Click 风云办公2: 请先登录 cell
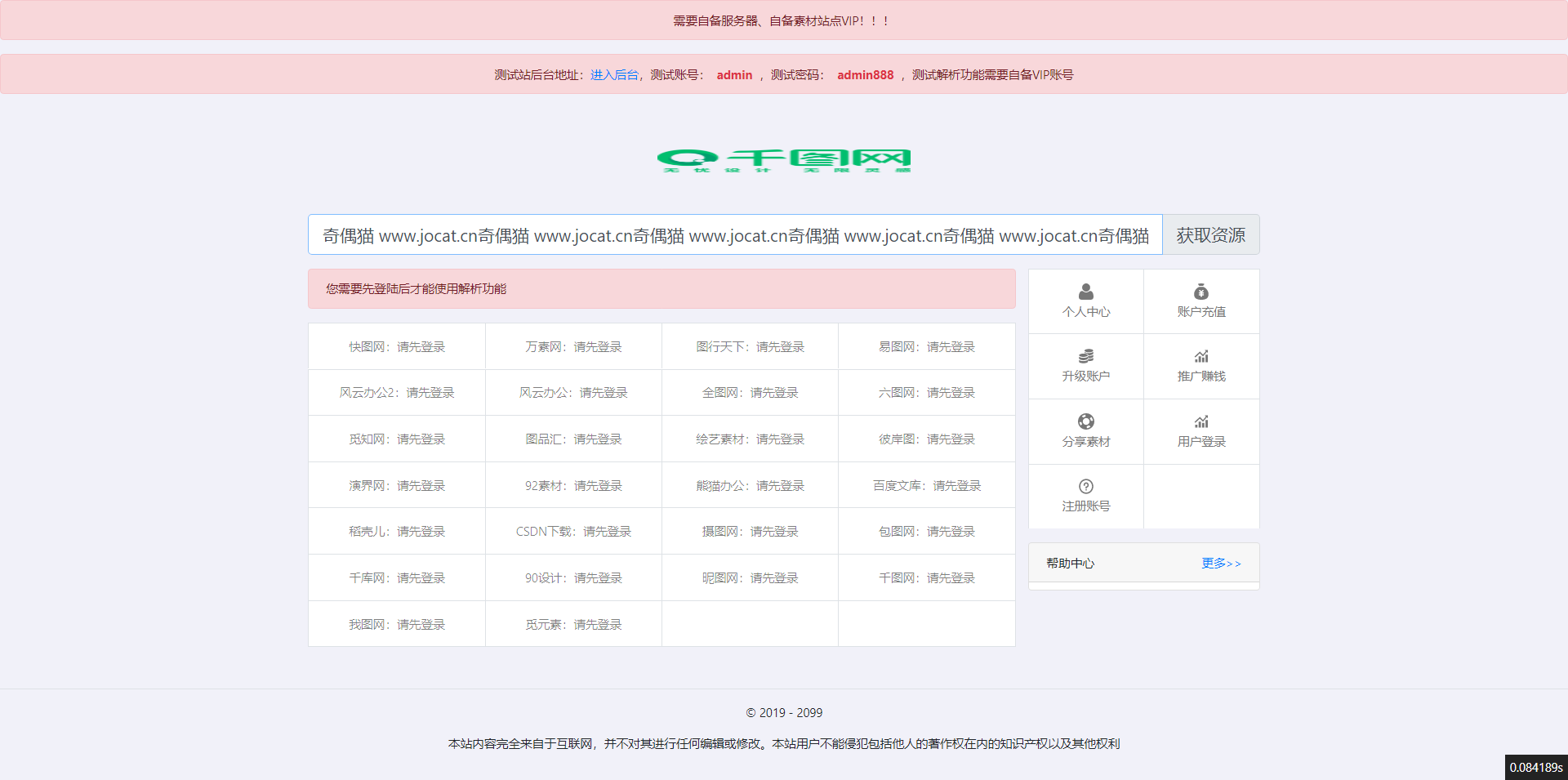 (397, 393)
